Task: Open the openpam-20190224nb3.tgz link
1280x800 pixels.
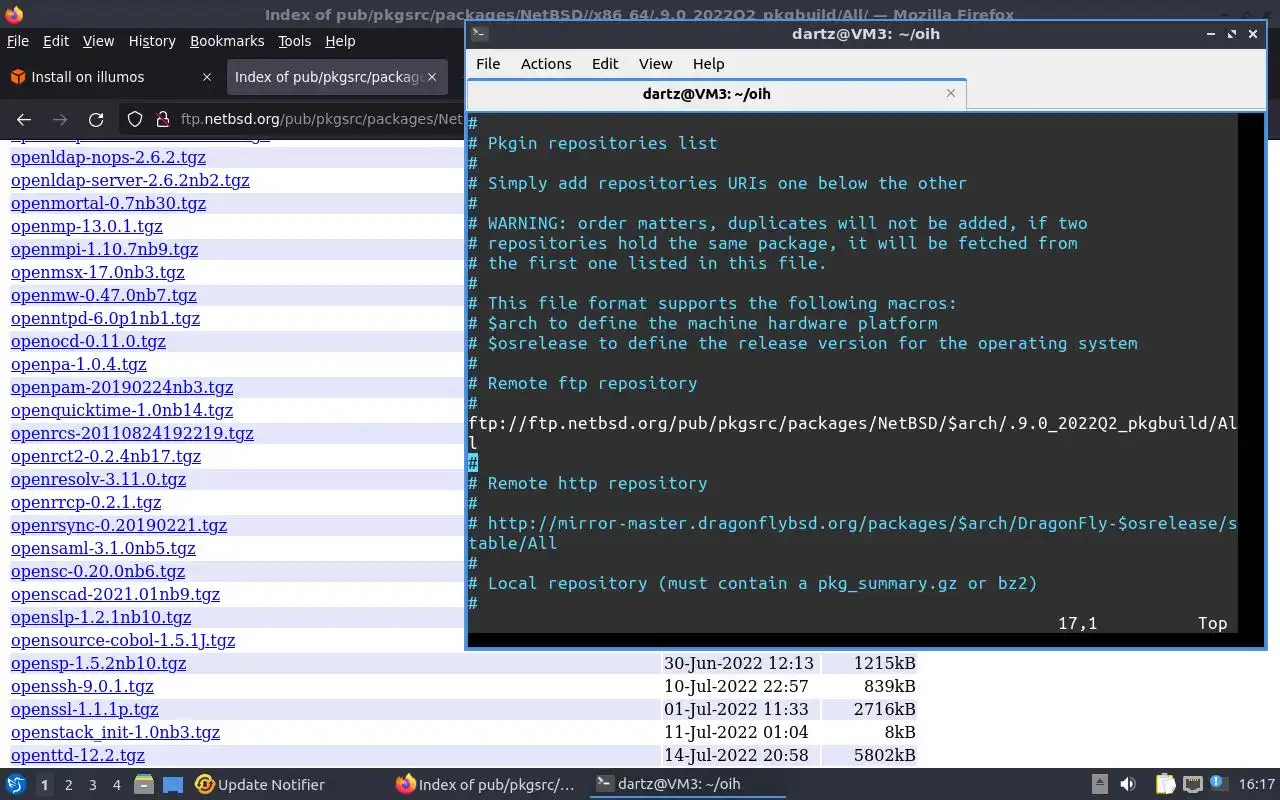Action: (x=122, y=387)
